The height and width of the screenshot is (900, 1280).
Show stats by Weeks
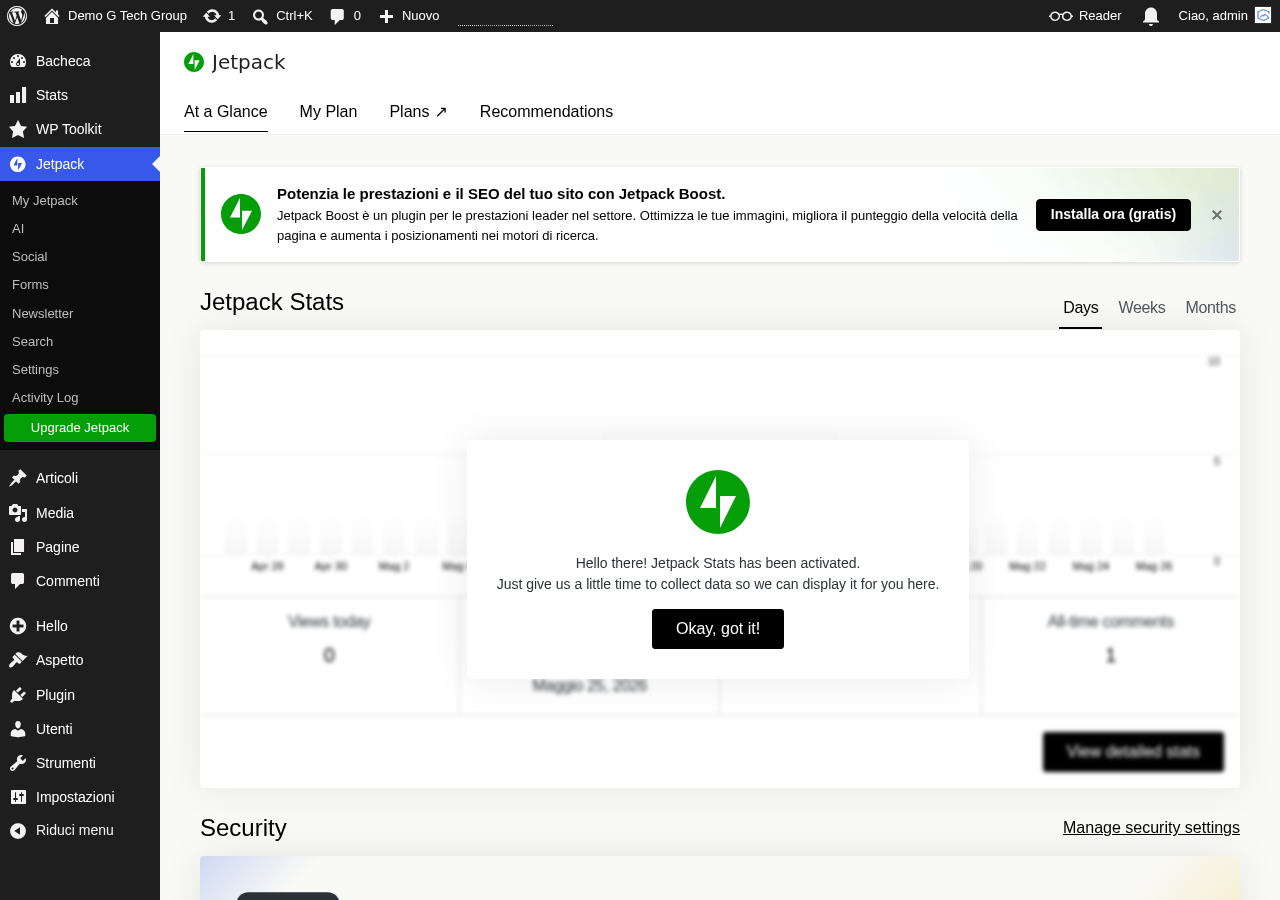click(1142, 308)
